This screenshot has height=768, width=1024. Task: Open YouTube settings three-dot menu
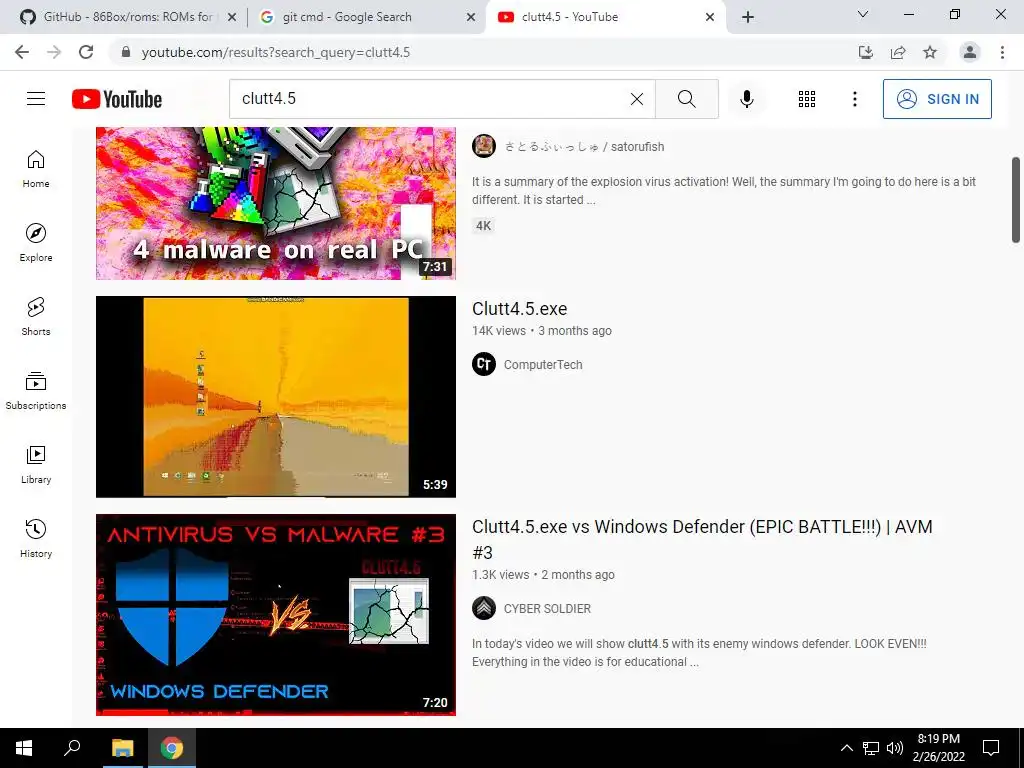855,99
